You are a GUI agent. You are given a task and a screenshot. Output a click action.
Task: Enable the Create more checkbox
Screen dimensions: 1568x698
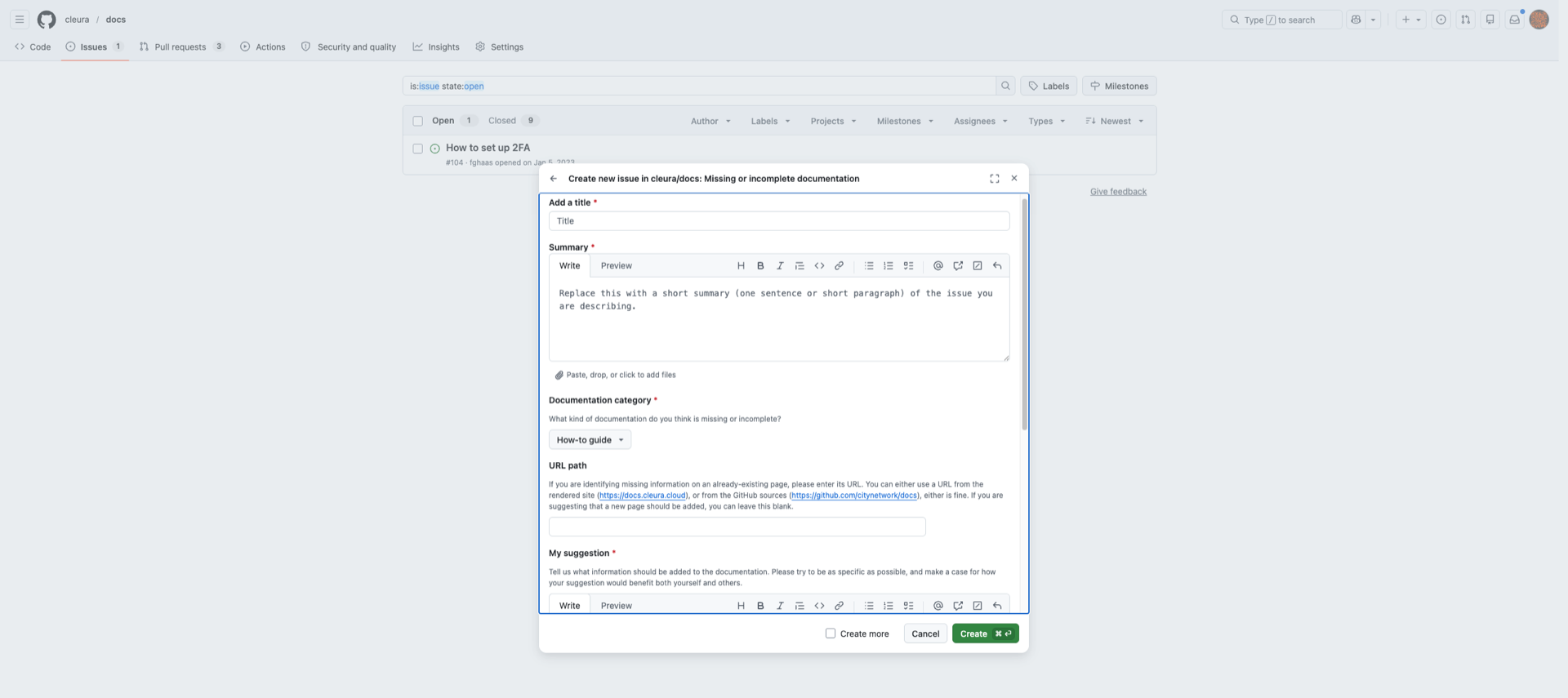tap(831, 634)
